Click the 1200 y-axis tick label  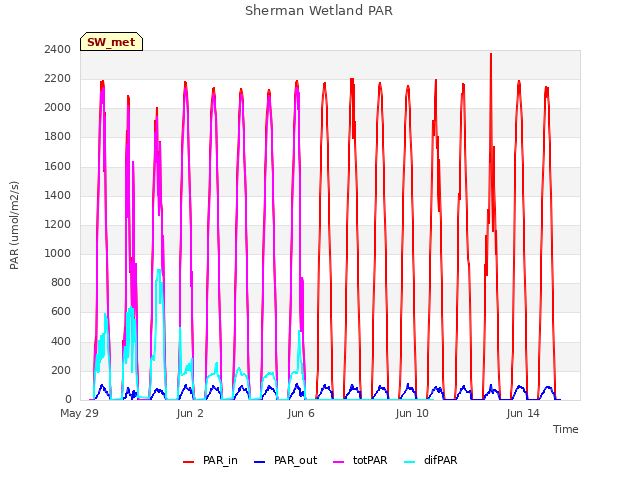58,224
